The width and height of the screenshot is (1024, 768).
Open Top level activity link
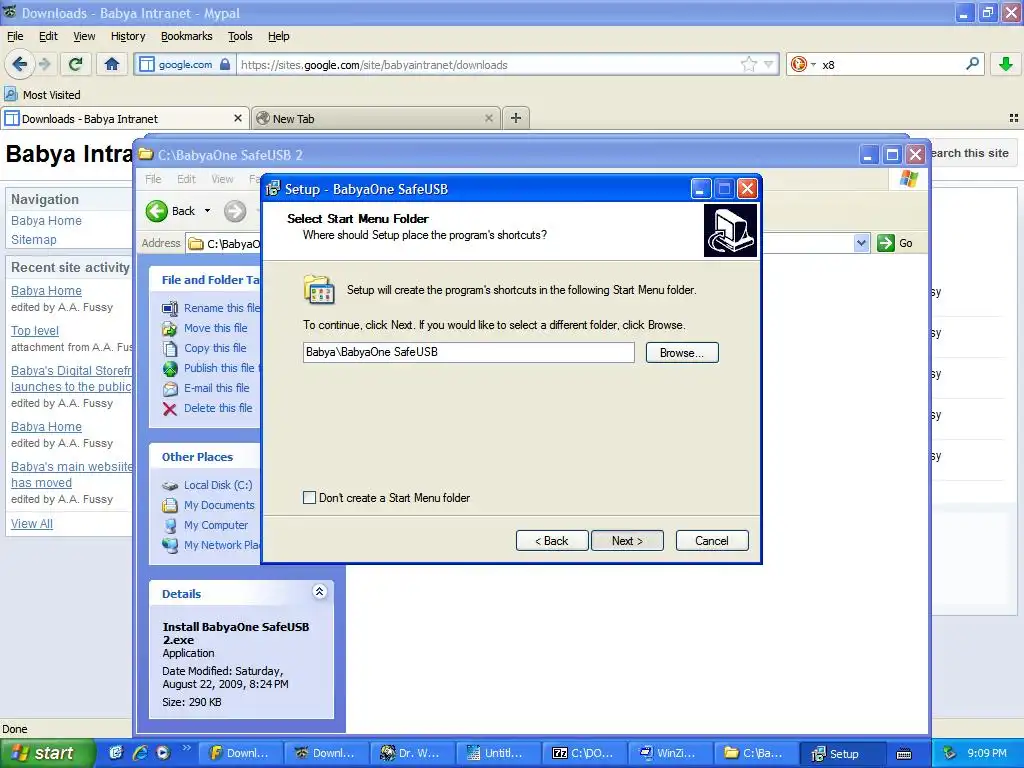pyautogui.click(x=35, y=330)
